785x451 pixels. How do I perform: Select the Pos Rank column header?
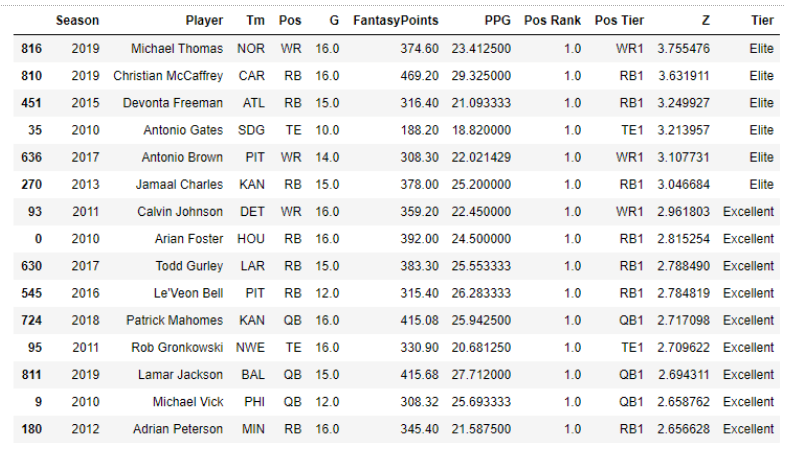552,21
